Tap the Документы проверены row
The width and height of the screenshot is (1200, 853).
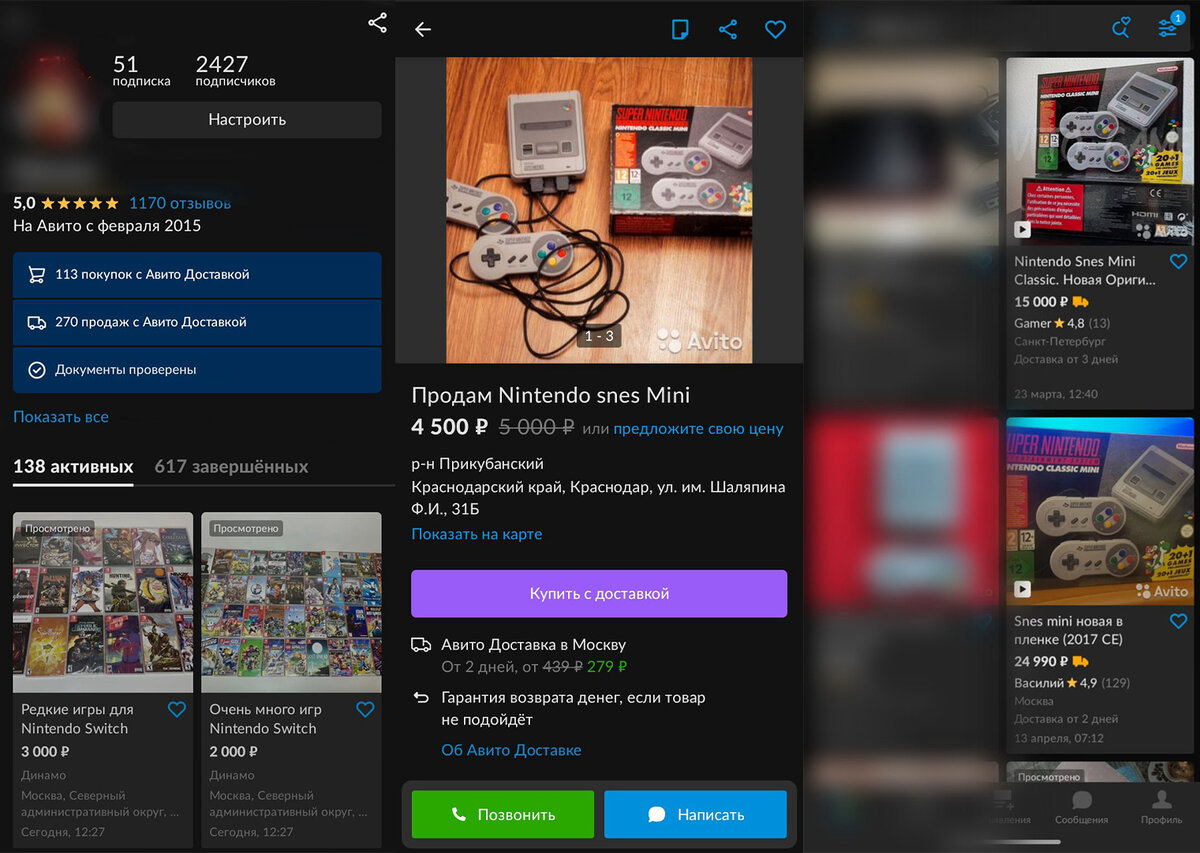coord(197,370)
